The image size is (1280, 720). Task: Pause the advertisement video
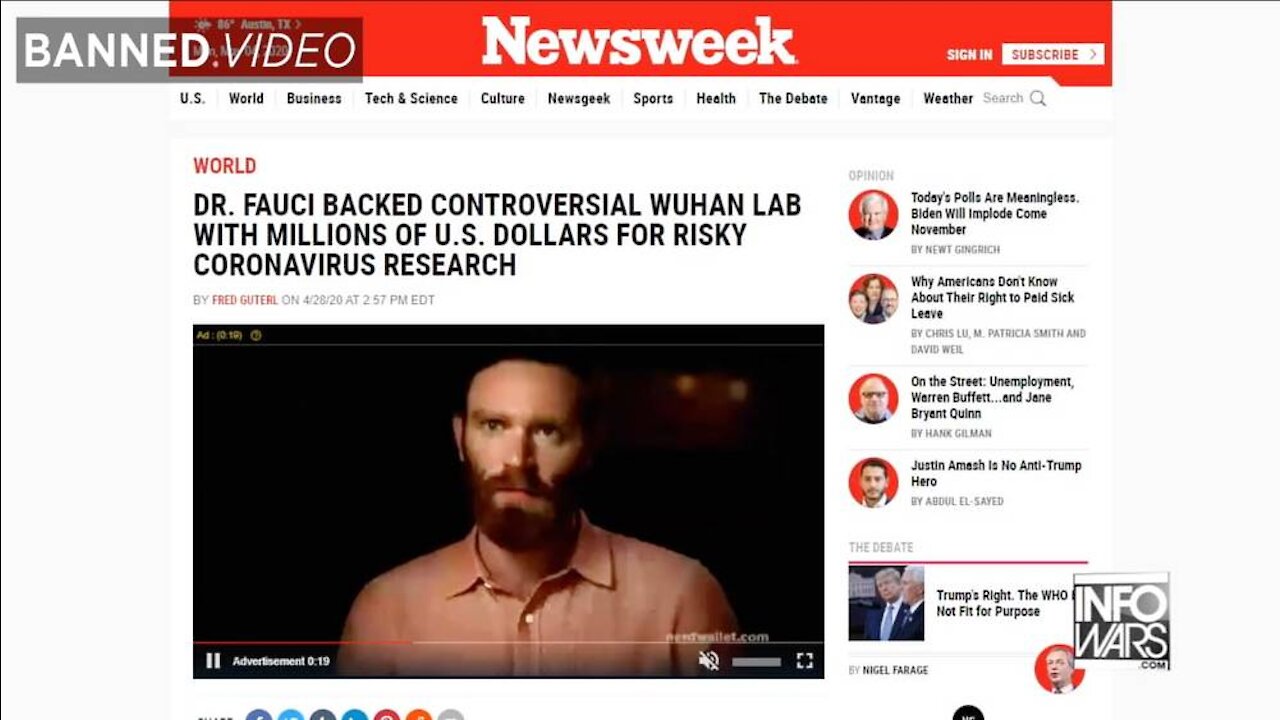(x=213, y=661)
